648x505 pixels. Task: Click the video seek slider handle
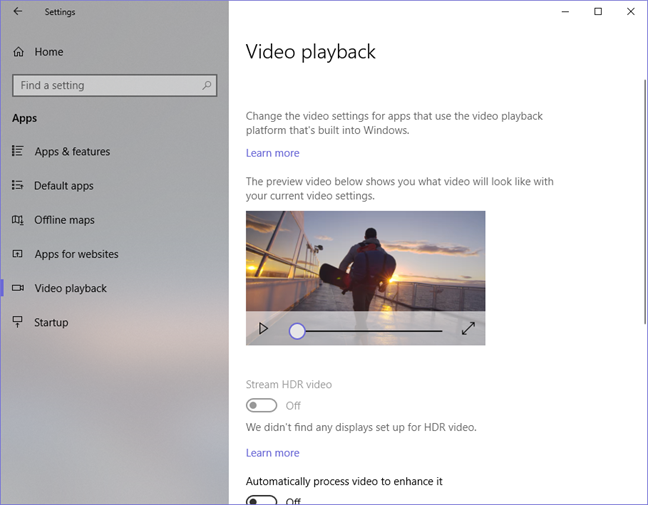(297, 331)
